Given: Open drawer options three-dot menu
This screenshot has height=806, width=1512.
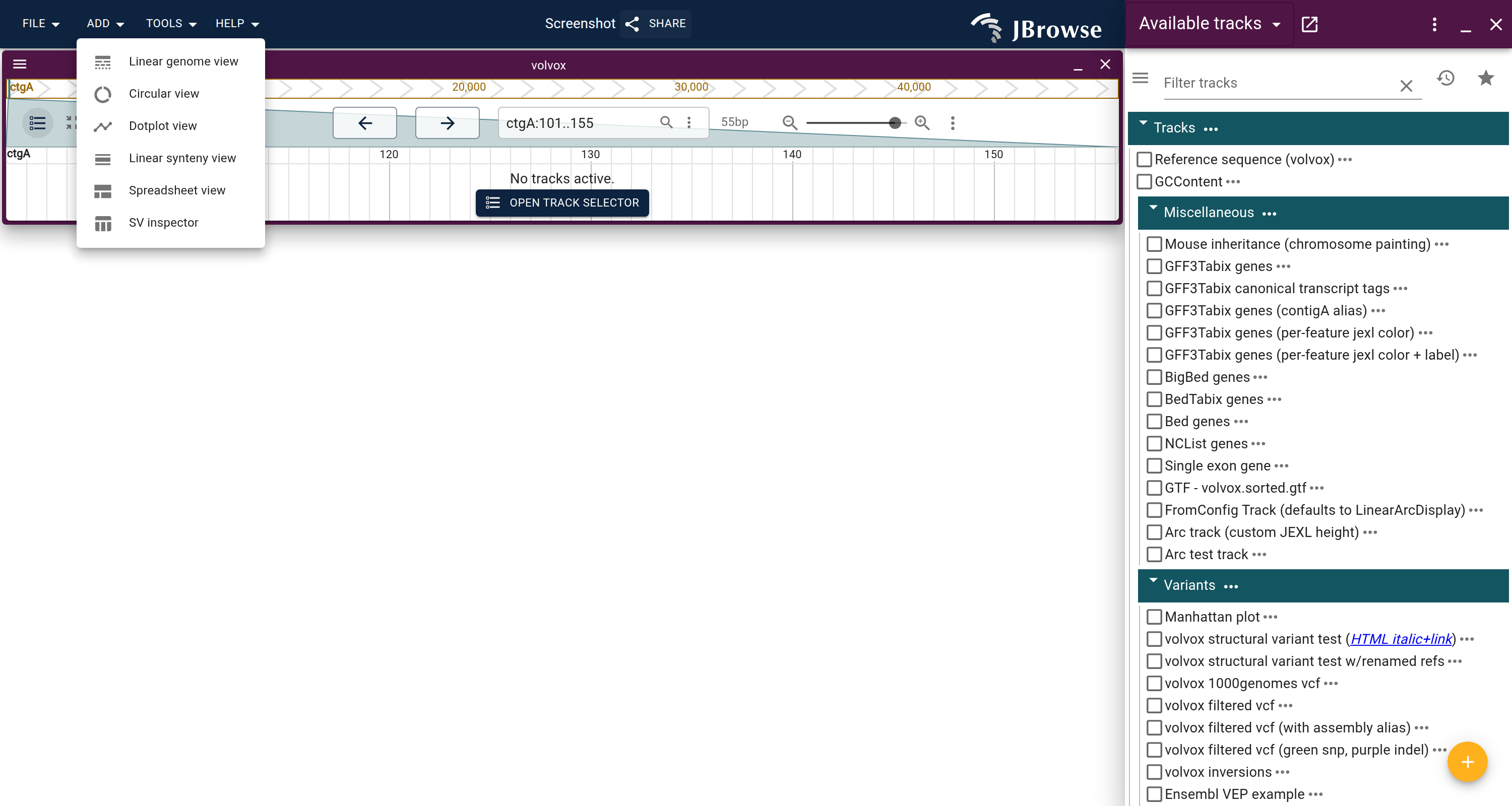Looking at the screenshot, I should pos(1434,24).
